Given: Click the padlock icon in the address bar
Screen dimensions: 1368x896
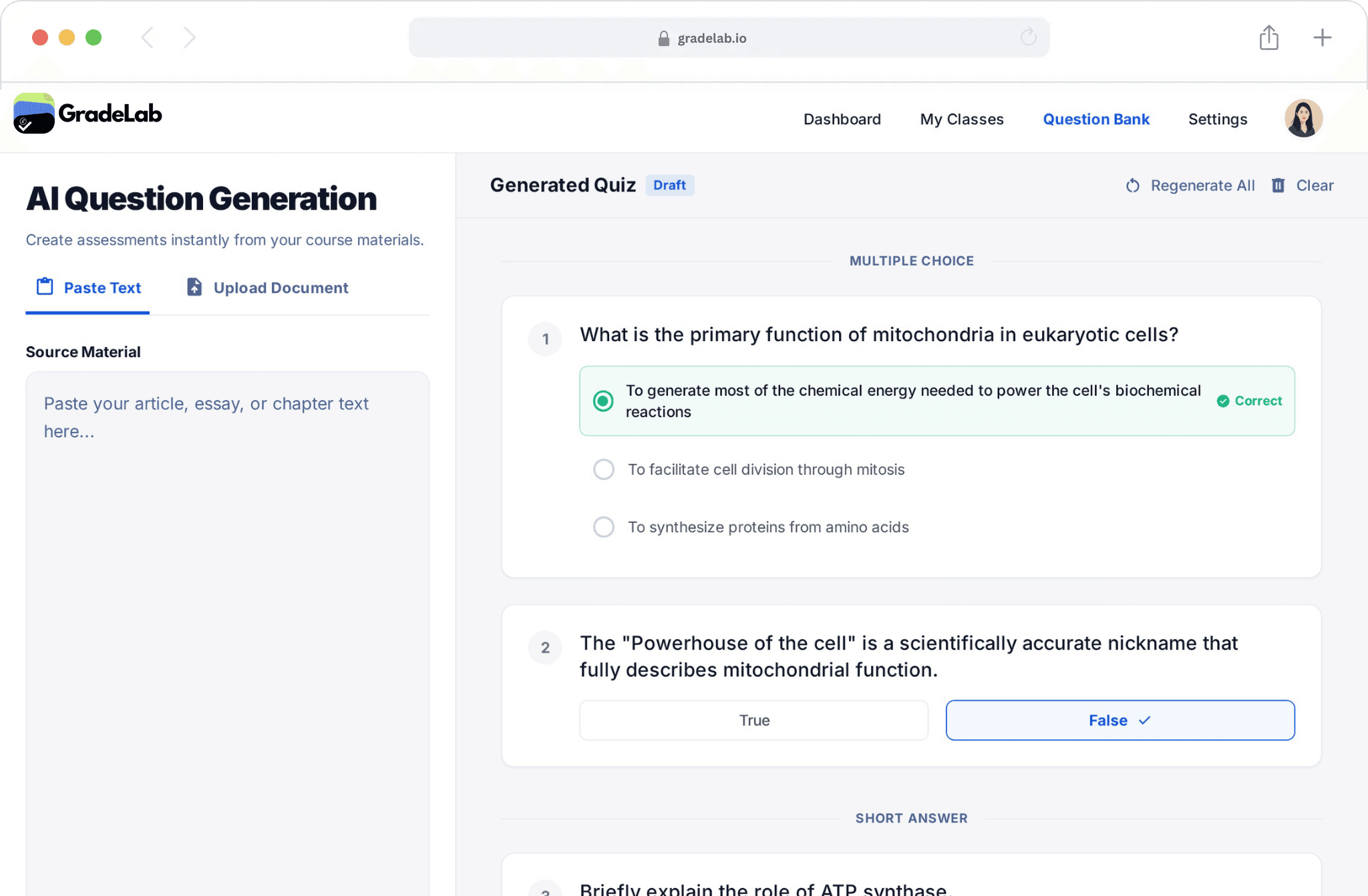Looking at the screenshot, I should point(663,38).
